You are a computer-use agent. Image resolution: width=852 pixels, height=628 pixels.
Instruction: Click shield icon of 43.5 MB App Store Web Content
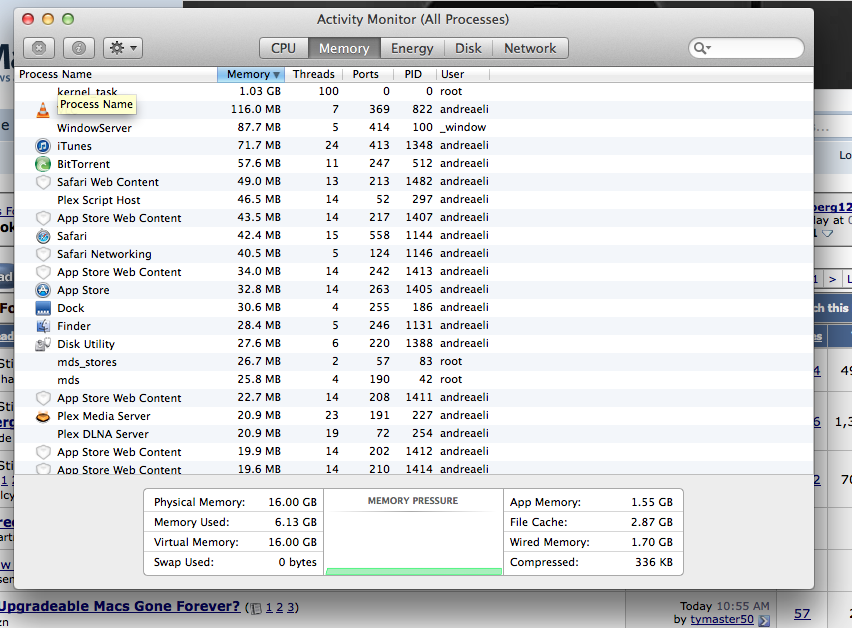coord(43,218)
